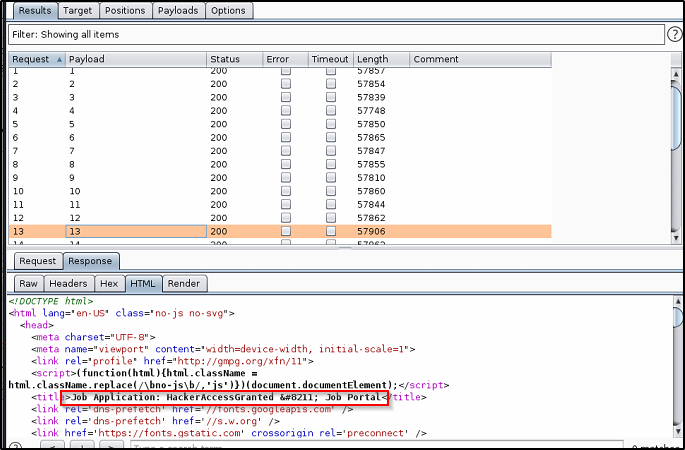Screen dimensions: 685x450
Task: Click payload cell 13 in highlighted row
Action: [x=136, y=232]
